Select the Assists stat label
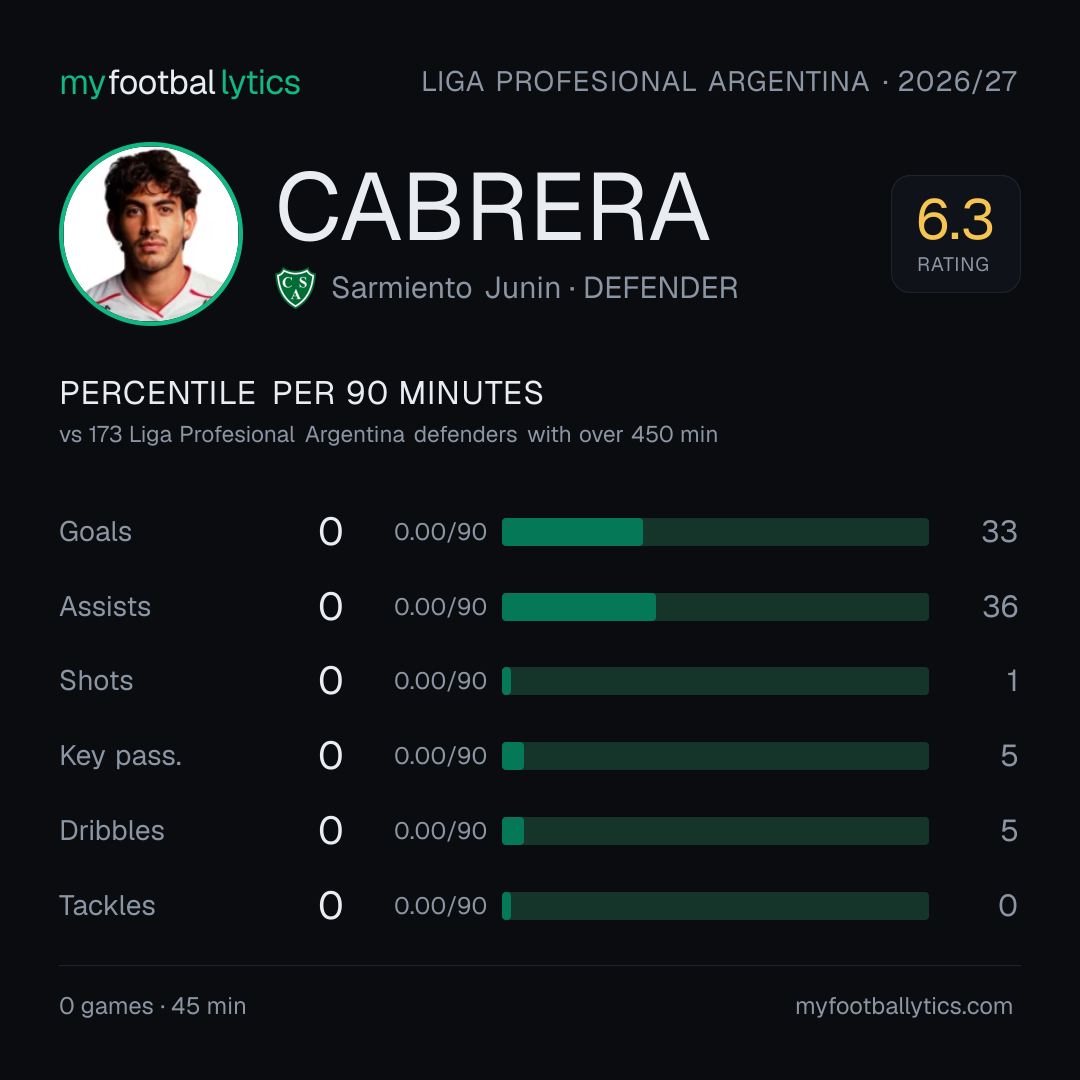This screenshot has height=1080, width=1080. click(105, 607)
